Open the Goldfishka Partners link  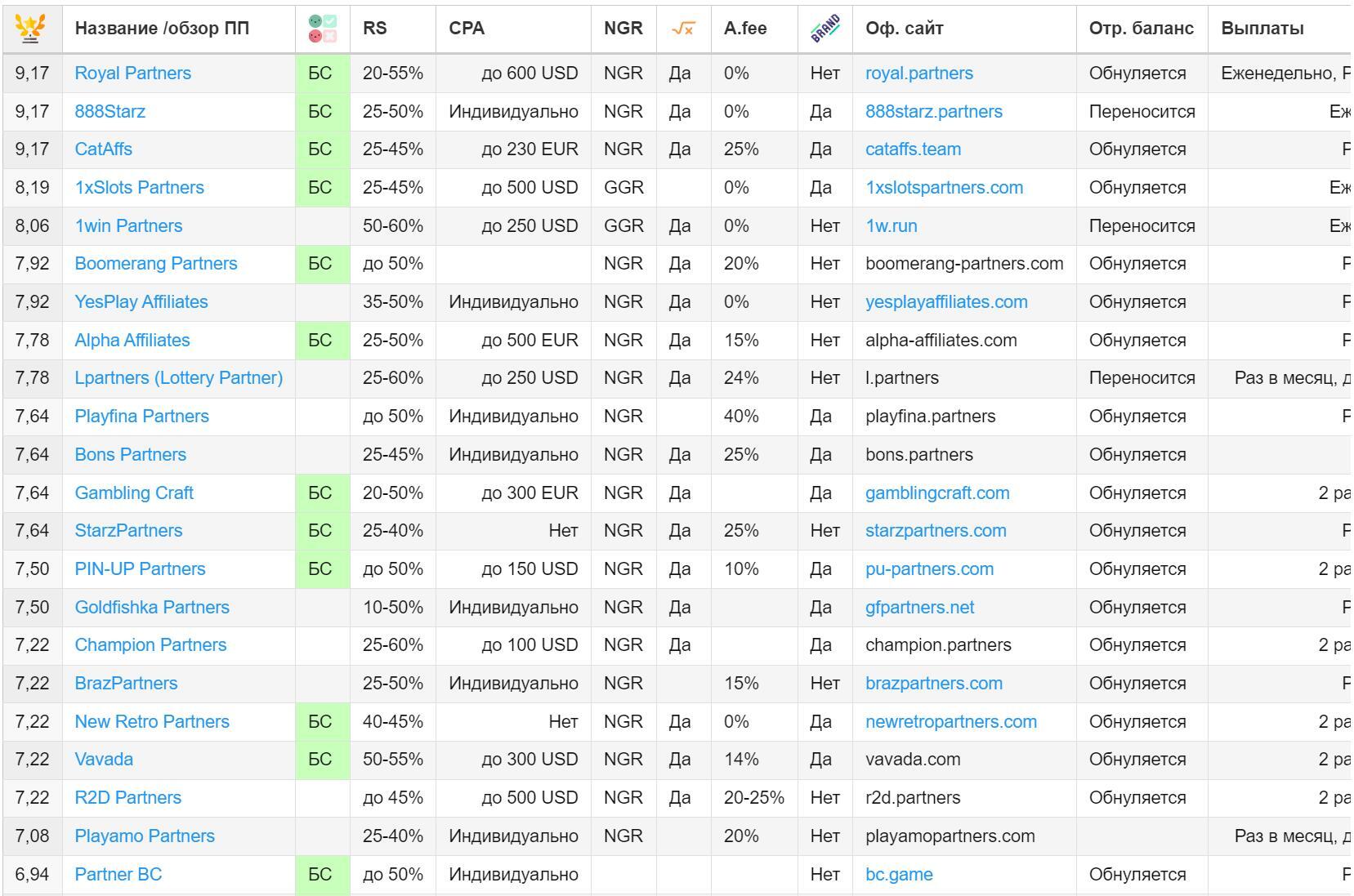[152, 607]
